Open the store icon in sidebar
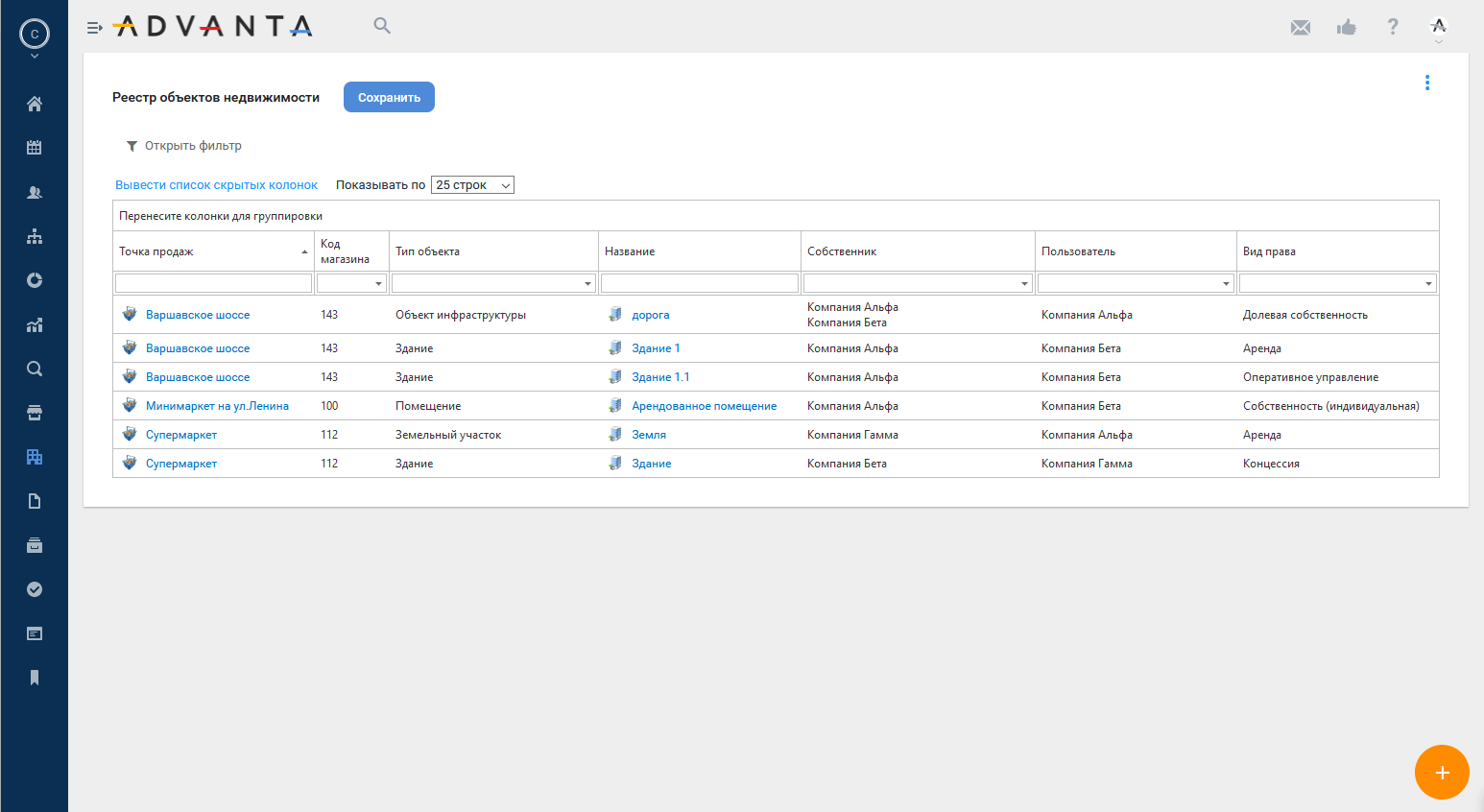Screen dimensions: 1484x812 pyautogui.click(x=35, y=413)
